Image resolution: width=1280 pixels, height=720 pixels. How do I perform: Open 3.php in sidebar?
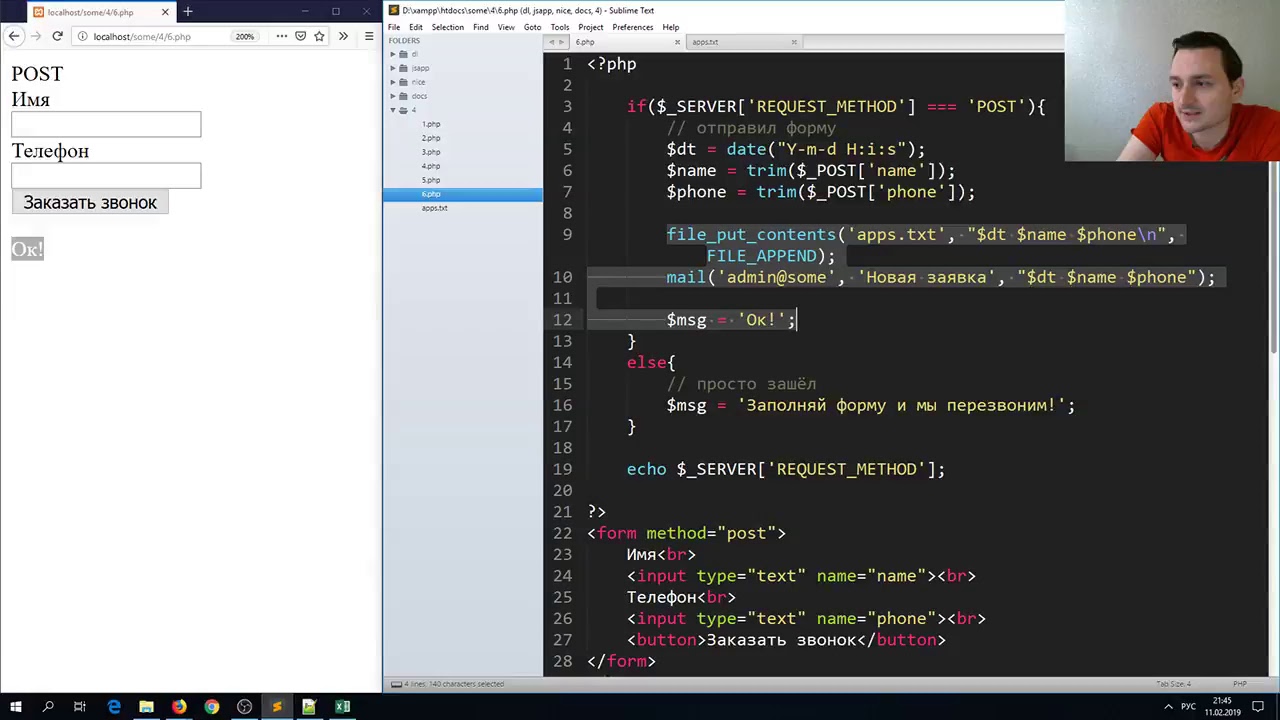click(431, 152)
